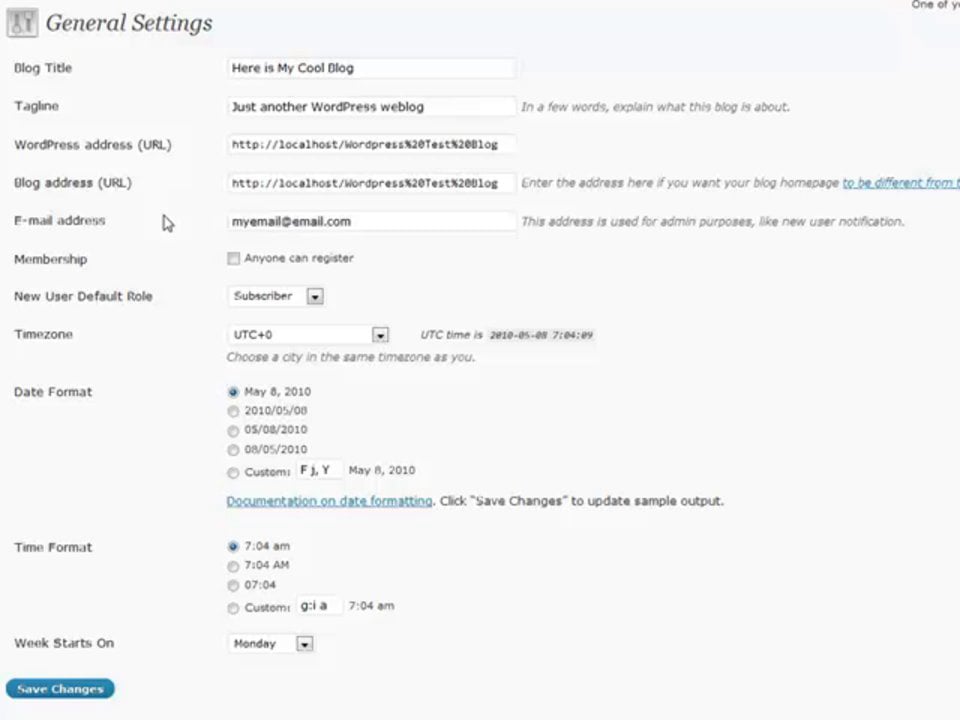The height and width of the screenshot is (720, 960).
Task: Click the E-mail address input field
Action: (371, 222)
